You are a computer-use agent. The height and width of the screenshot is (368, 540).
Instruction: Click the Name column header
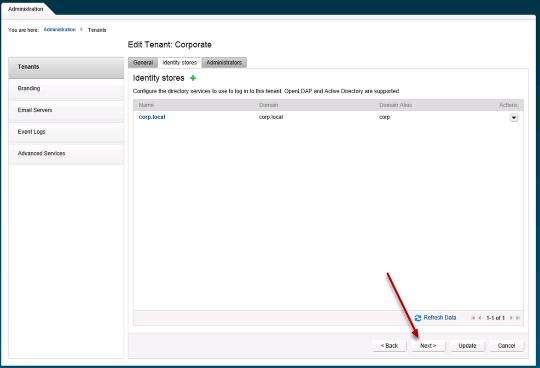tap(146, 105)
